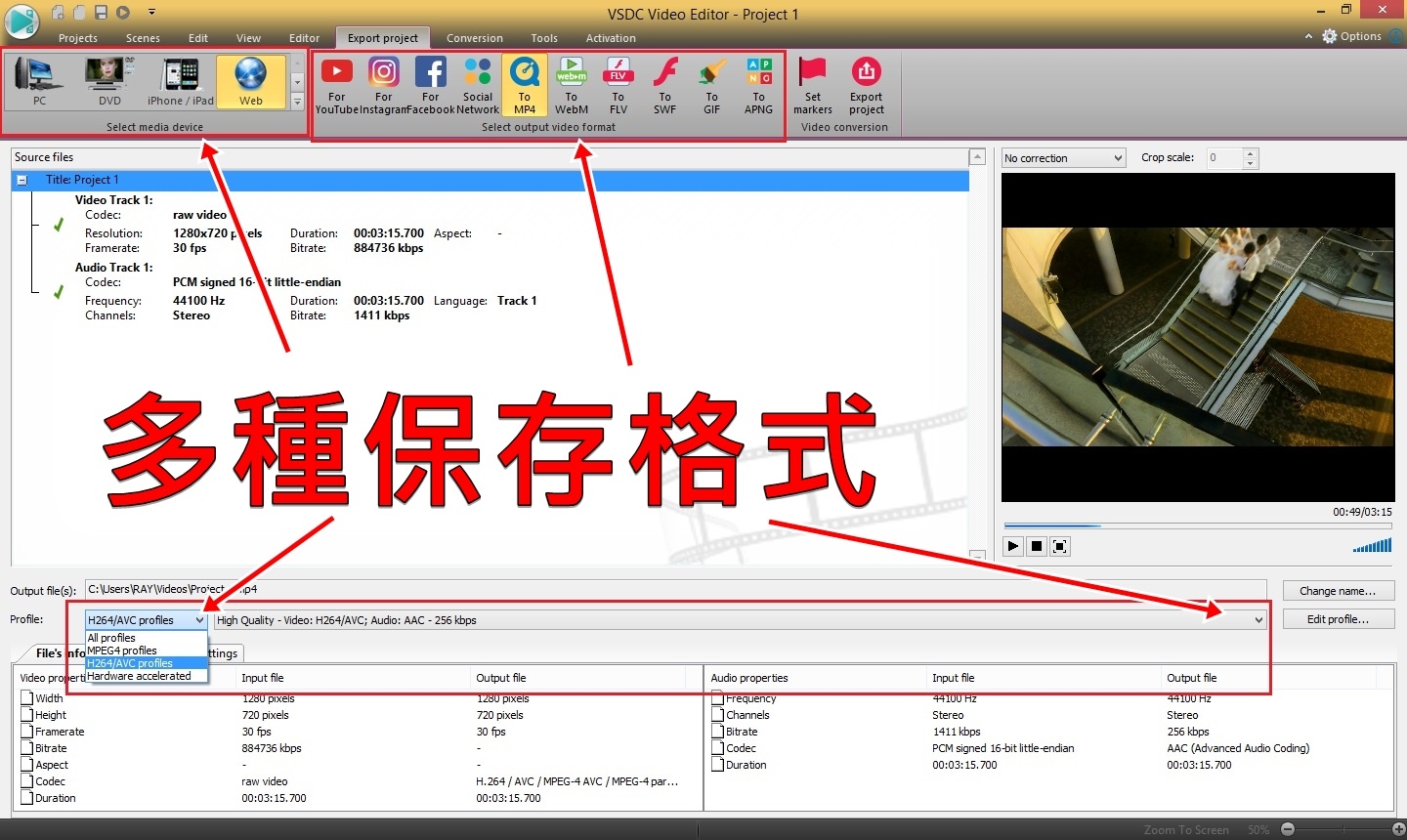Stop the preview video playback

pyautogui.click(x=1037, y=546)
